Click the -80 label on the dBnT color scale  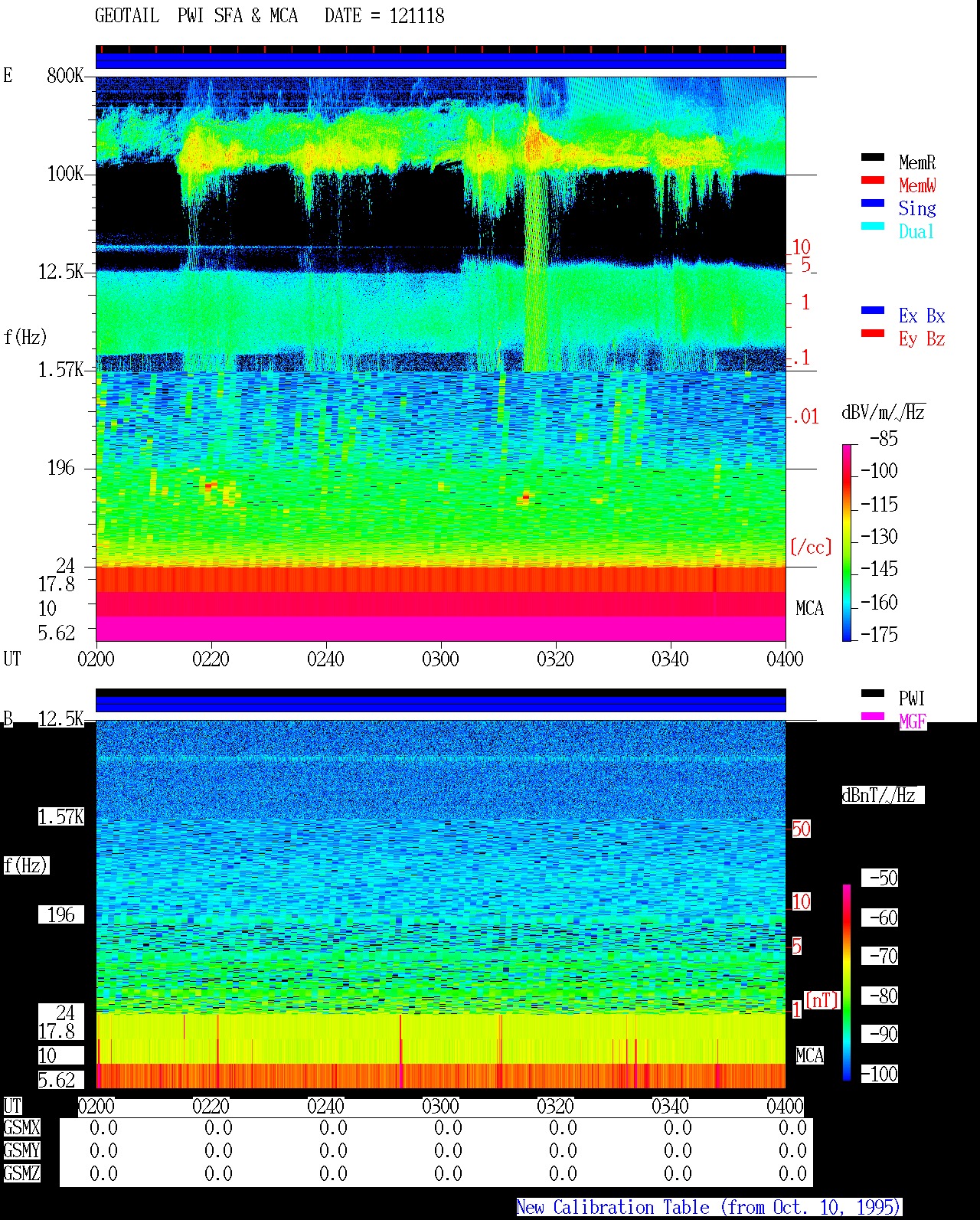[x=880, y=996]
